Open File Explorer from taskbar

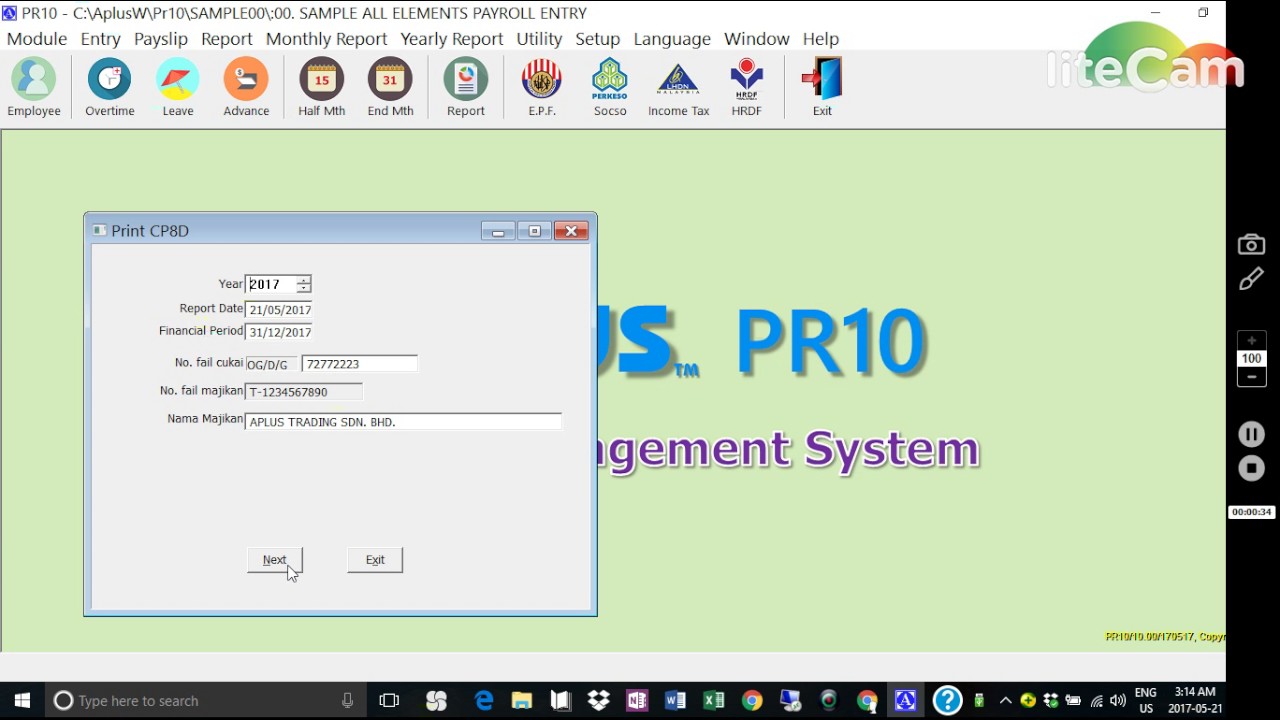coord(522,701)
